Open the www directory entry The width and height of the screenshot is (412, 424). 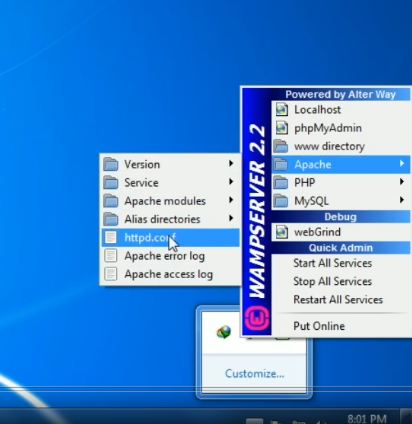[x=341, y=146]
